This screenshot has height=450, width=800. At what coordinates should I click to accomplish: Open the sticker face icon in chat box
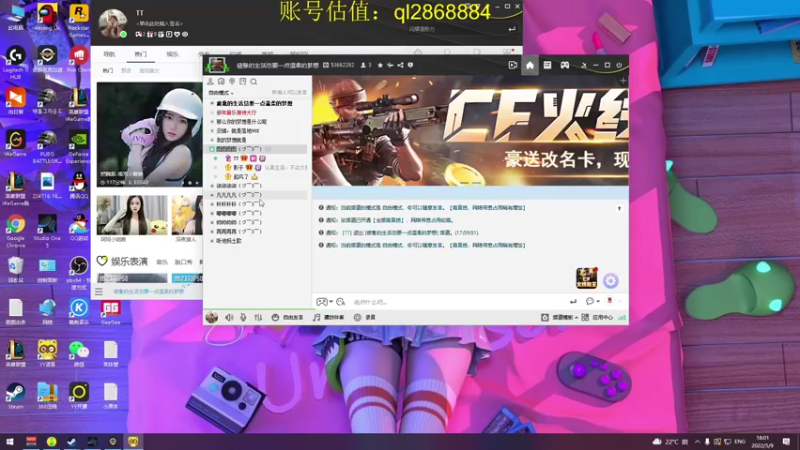click(341, 302)
